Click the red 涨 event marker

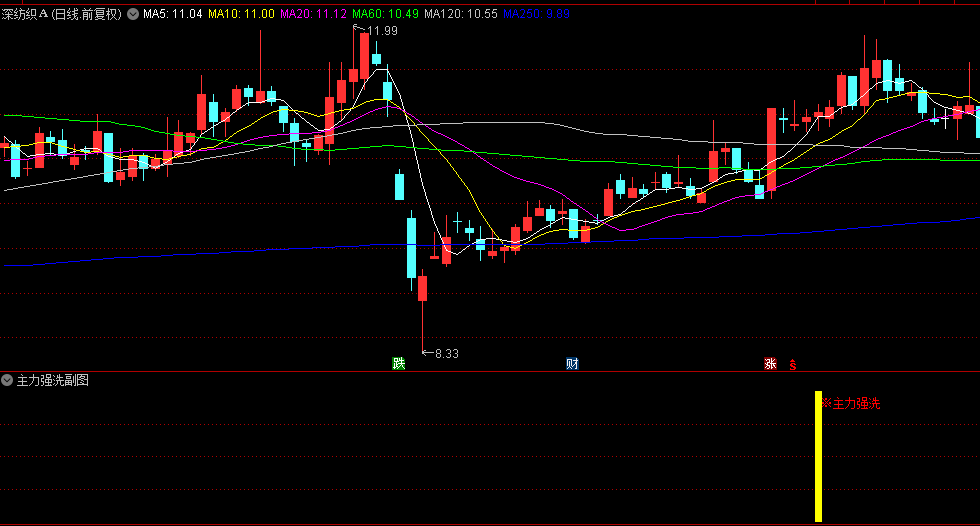pyautogui.click(x=770, y=364)
